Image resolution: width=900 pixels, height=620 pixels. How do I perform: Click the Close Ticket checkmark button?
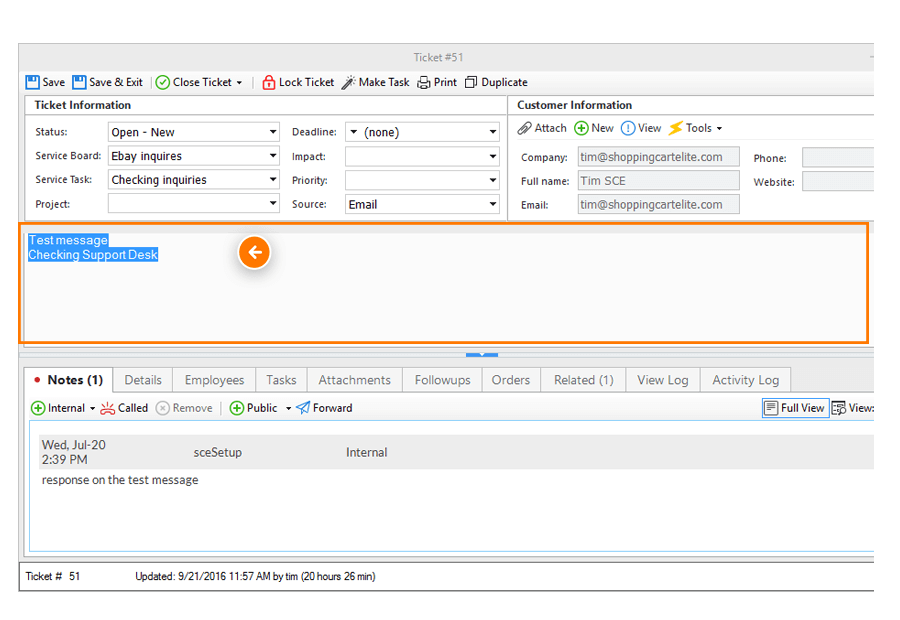(x=193, y=82)
